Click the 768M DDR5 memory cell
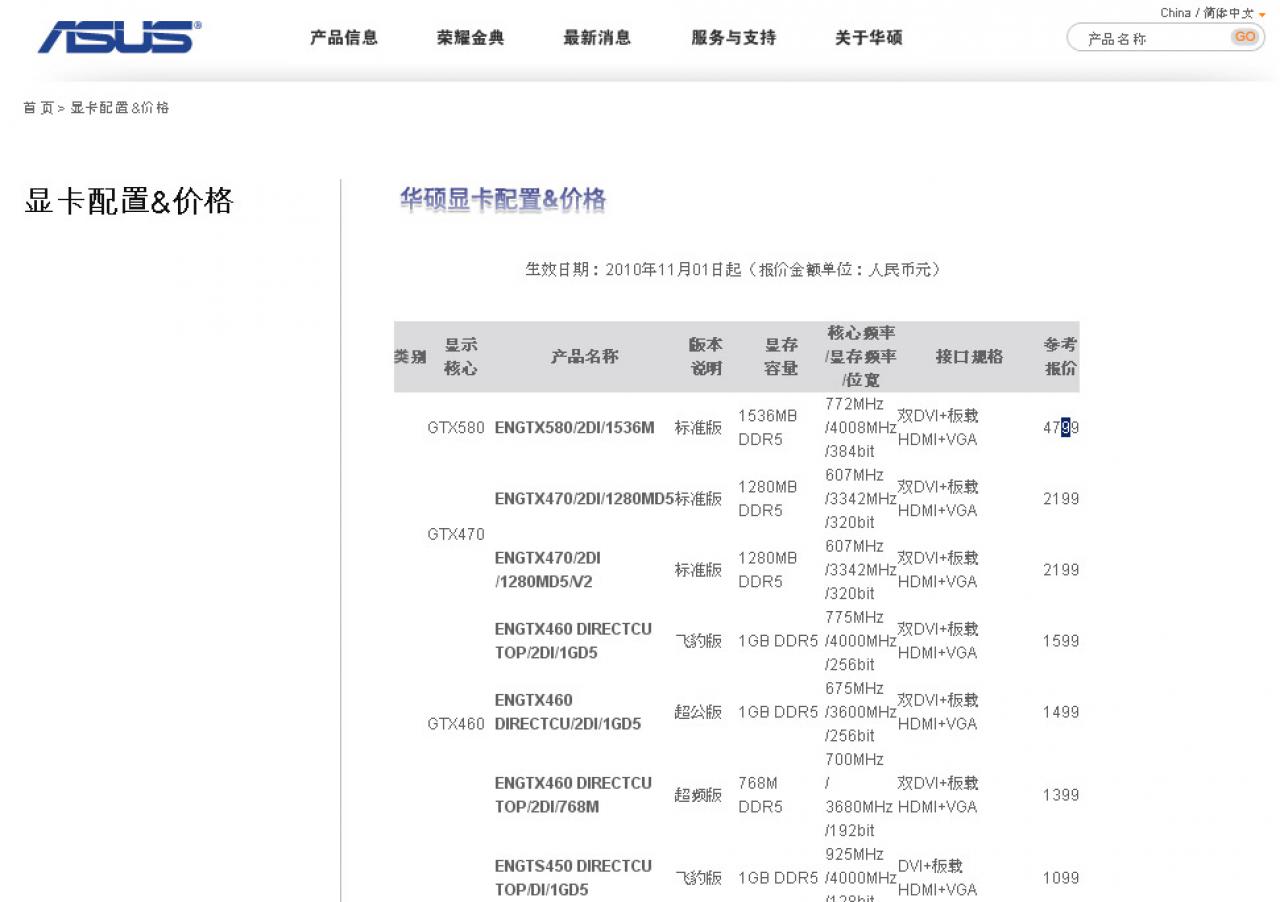The width and height of the screenshot is (1280, 902). [760, 795]
